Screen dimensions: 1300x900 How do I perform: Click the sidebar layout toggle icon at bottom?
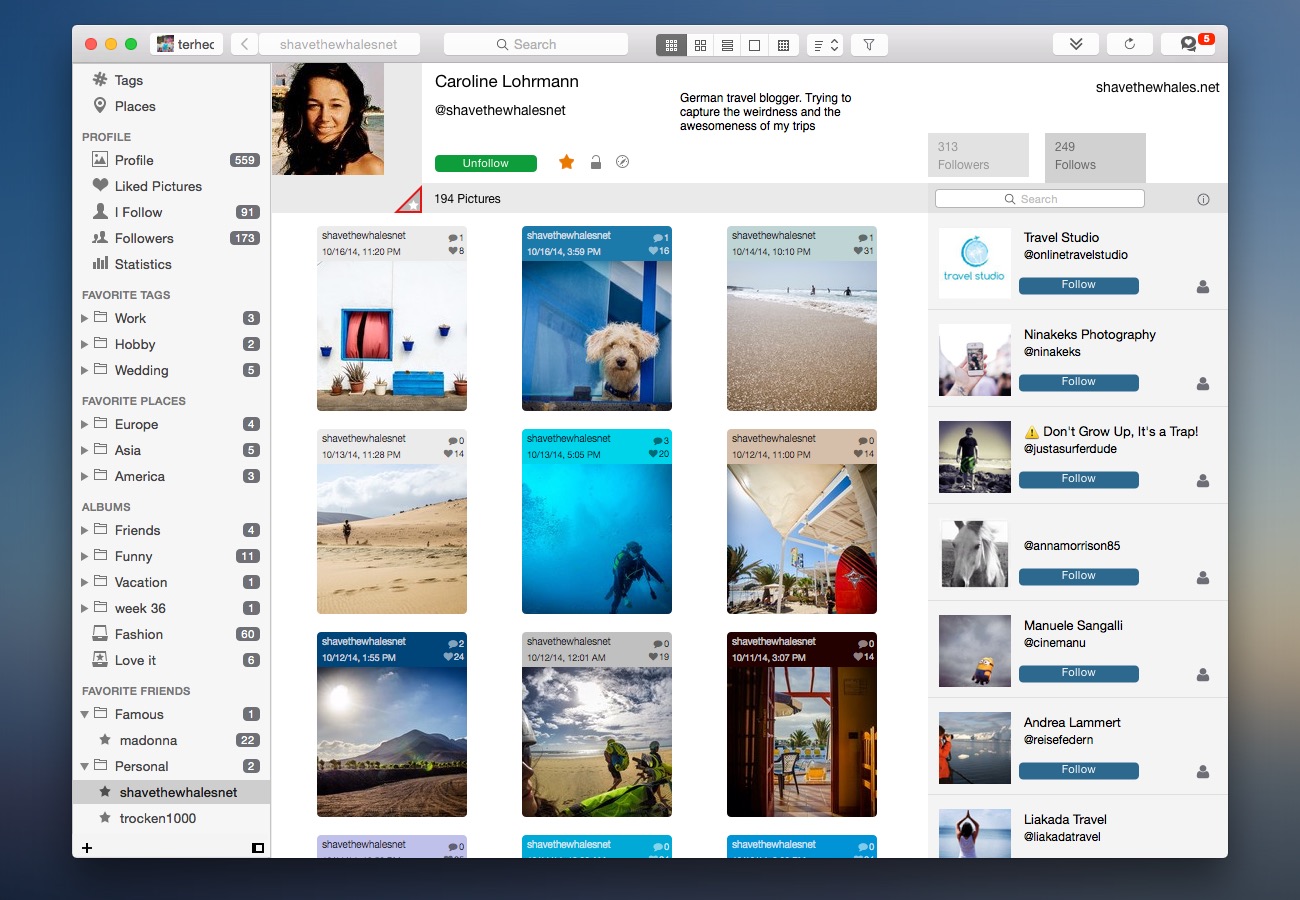pos(258,848)
